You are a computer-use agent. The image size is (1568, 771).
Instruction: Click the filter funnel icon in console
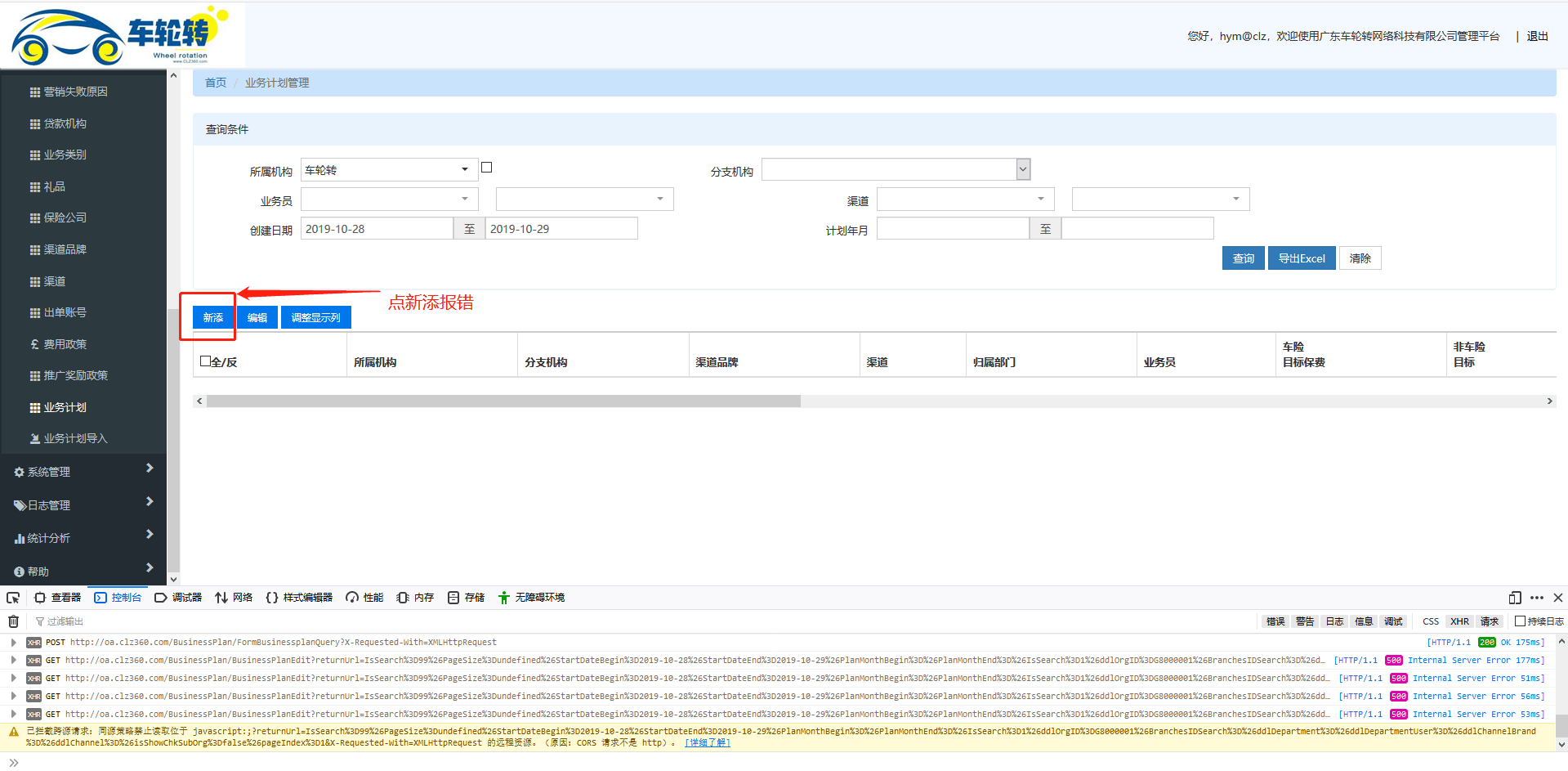click(x=40, y=622)
